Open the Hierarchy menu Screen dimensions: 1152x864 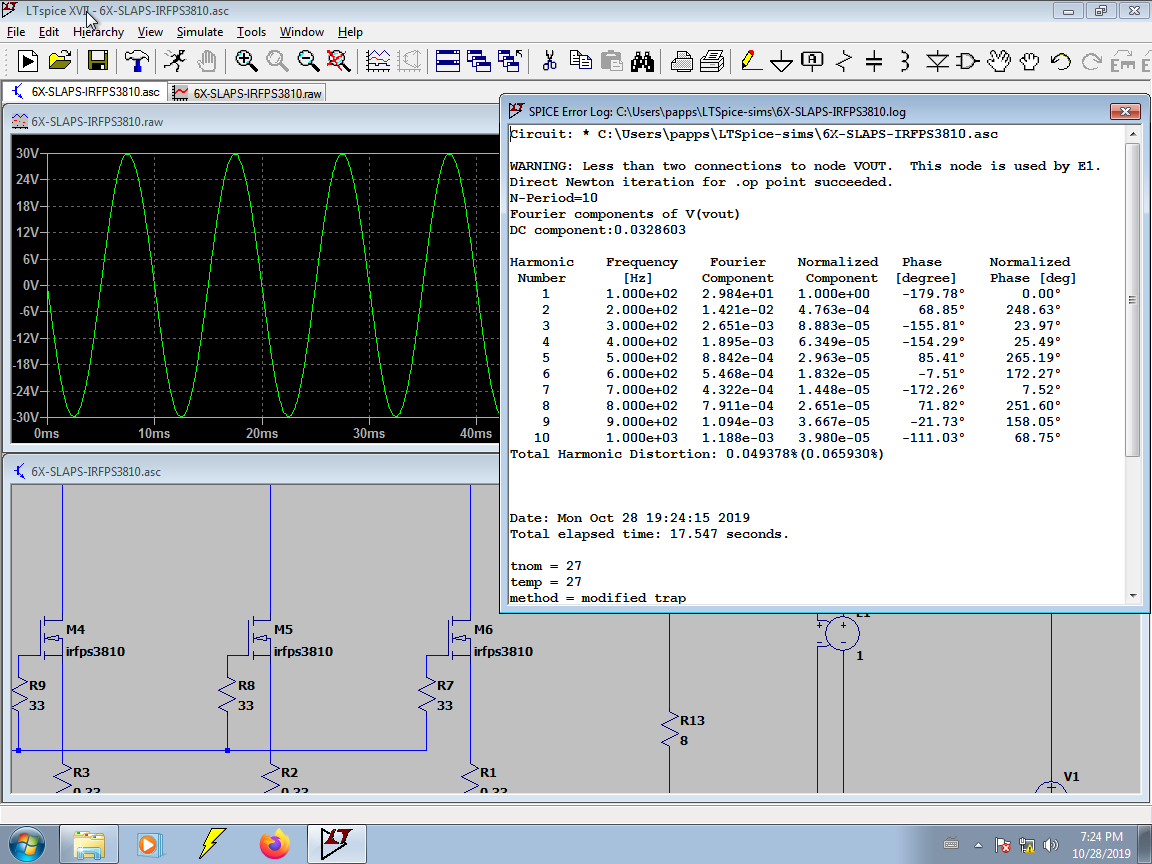click(98, 32)
